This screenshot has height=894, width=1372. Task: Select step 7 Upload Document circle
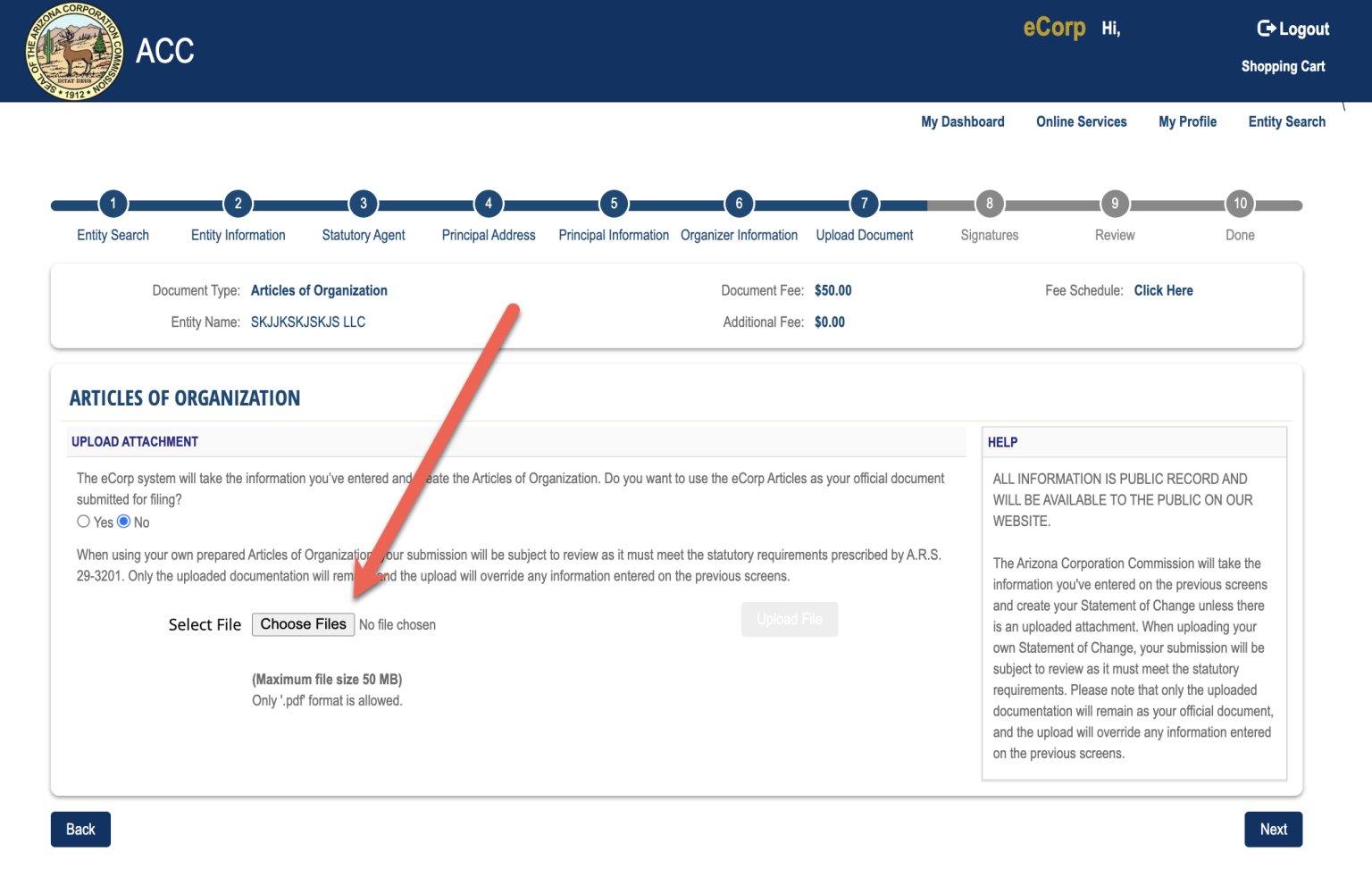(864, 204)
